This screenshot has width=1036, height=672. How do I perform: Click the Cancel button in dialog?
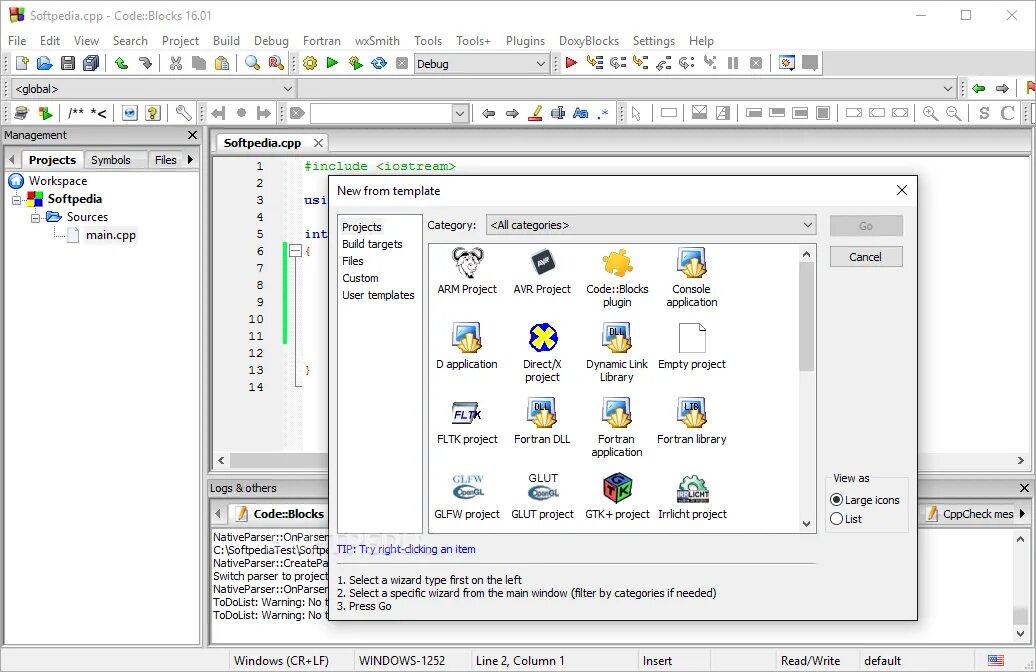pyautogui.click(x=866, y=257)
